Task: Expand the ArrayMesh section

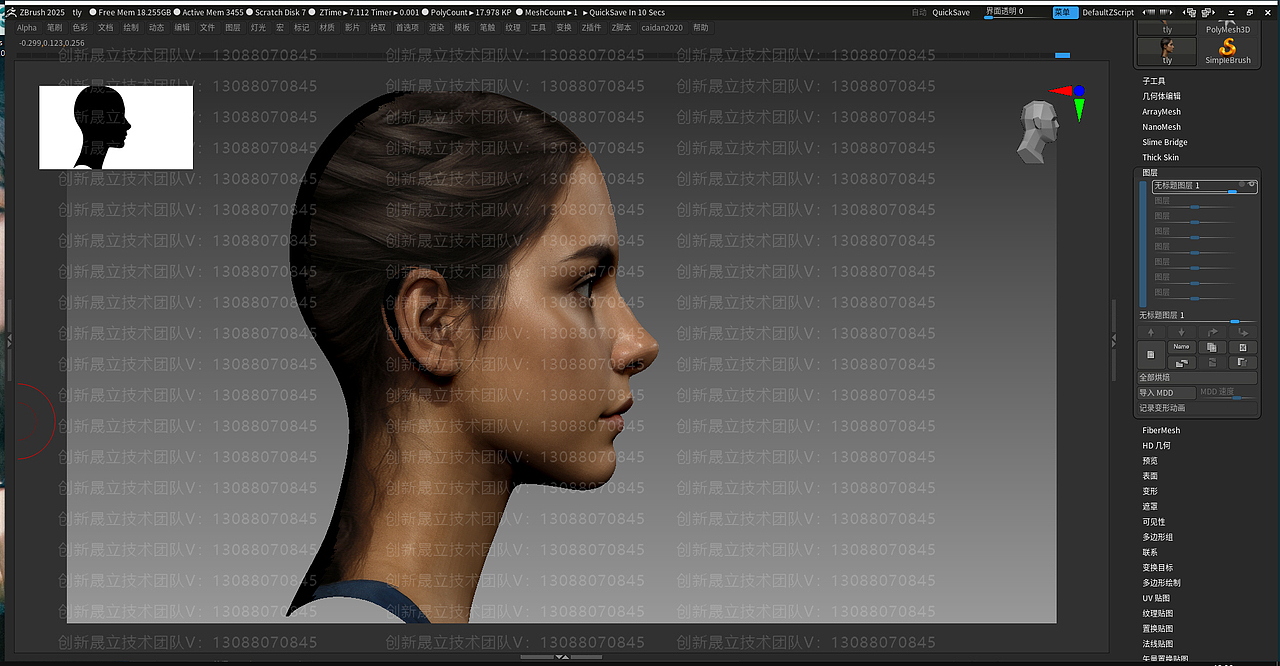Action: pos(1161,112)
